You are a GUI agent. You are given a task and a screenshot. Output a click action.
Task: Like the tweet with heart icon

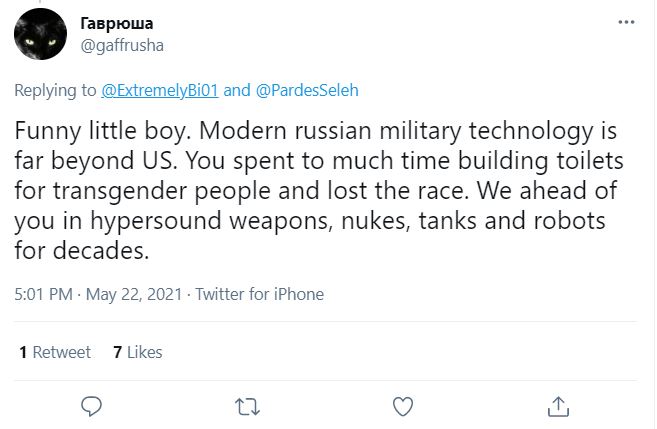click(403, 406)
